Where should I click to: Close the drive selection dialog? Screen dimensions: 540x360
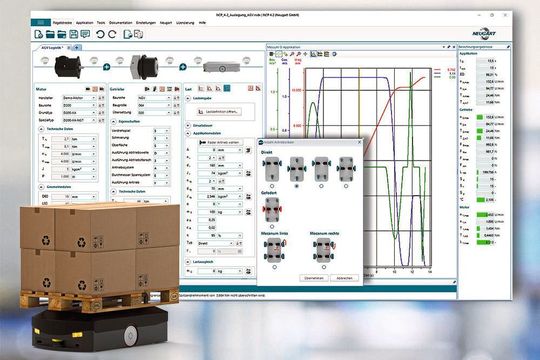tap(359, 142)
